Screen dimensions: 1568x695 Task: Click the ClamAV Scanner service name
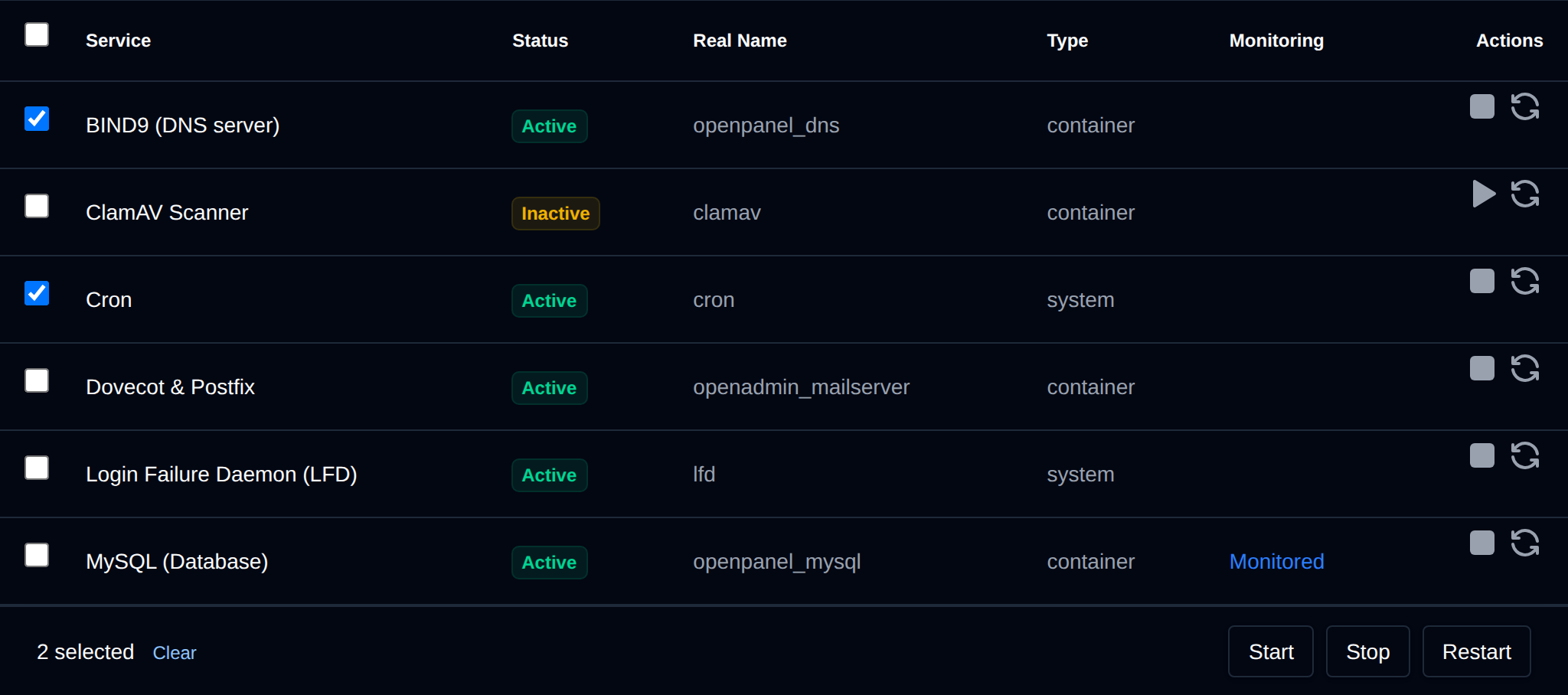[167, 213]
